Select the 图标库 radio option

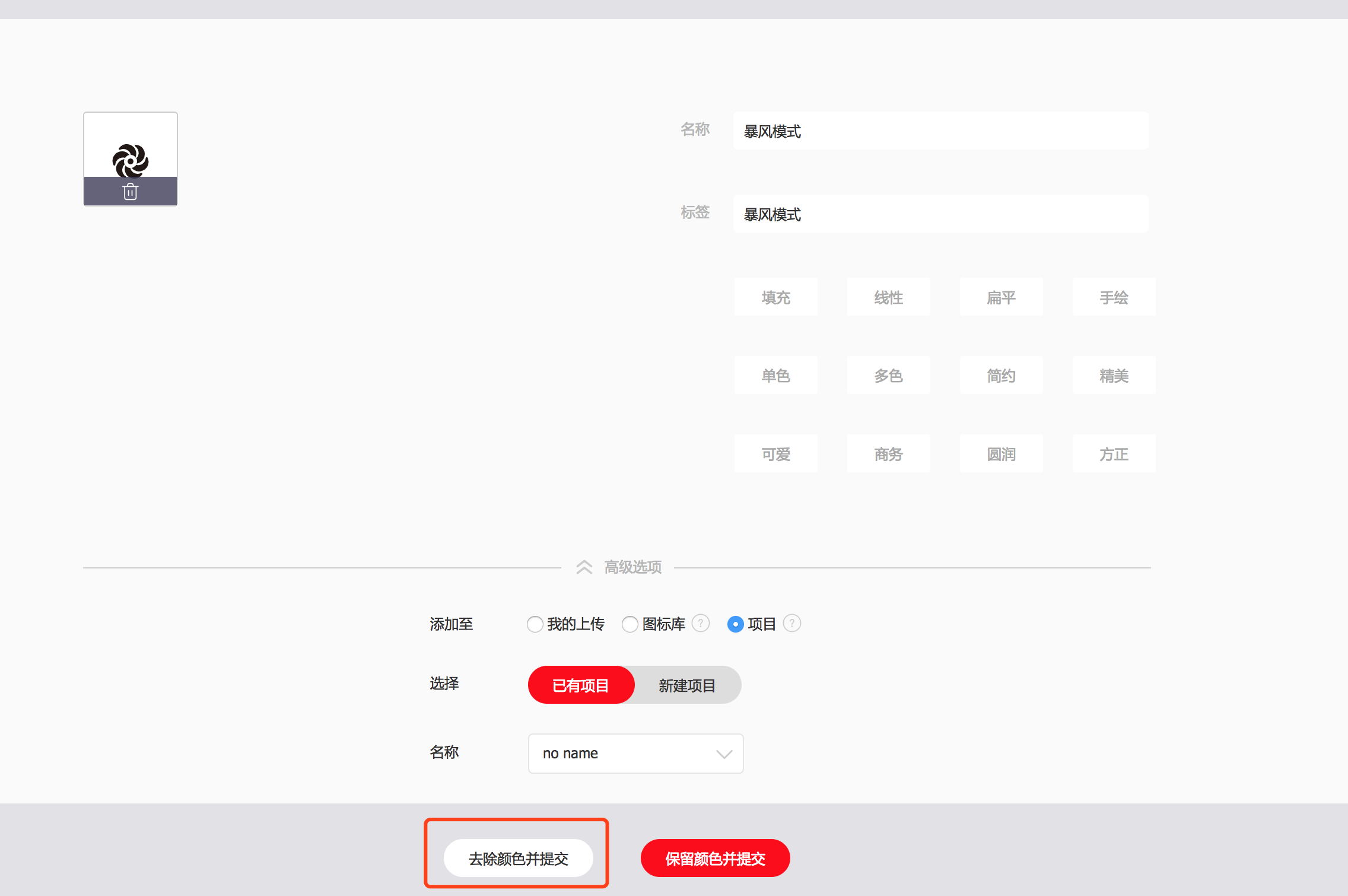(630, 624)
